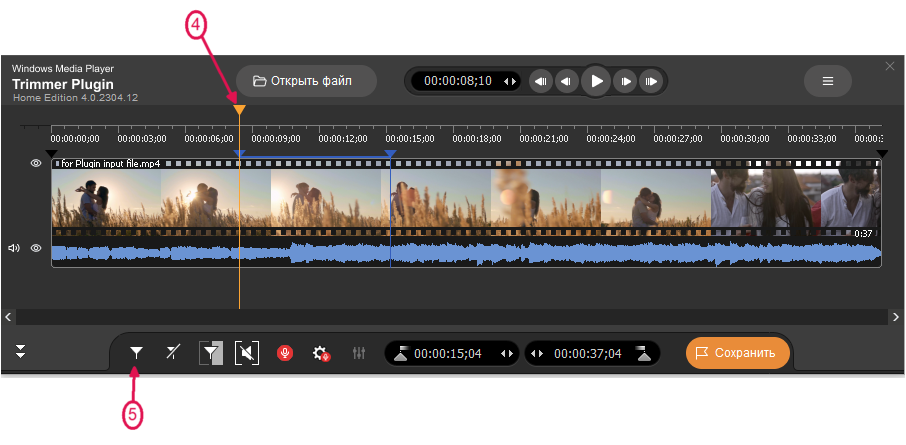The height and width of the screenshot is (445, 906).
Task: Click the Add marker filter icon
Action: (x=136, y=353)
